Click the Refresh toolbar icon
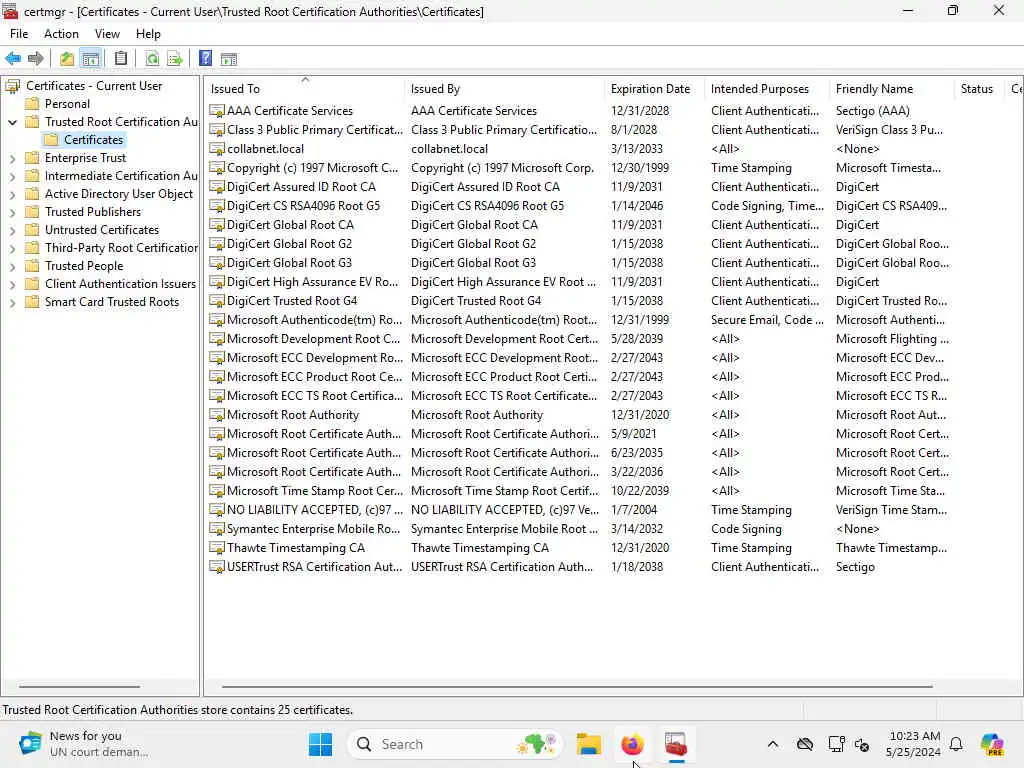Viewport: 1024px width, 768px height. pos(152,59)
